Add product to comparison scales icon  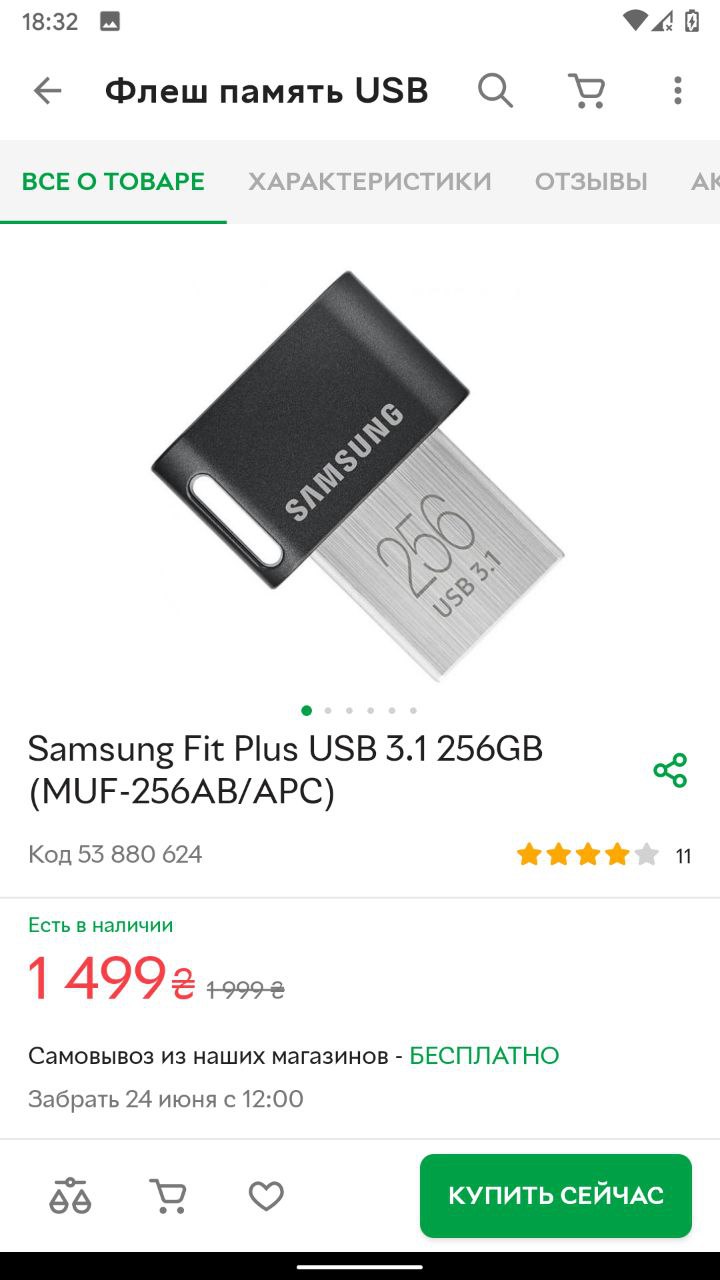click(x=70, y=1195)
